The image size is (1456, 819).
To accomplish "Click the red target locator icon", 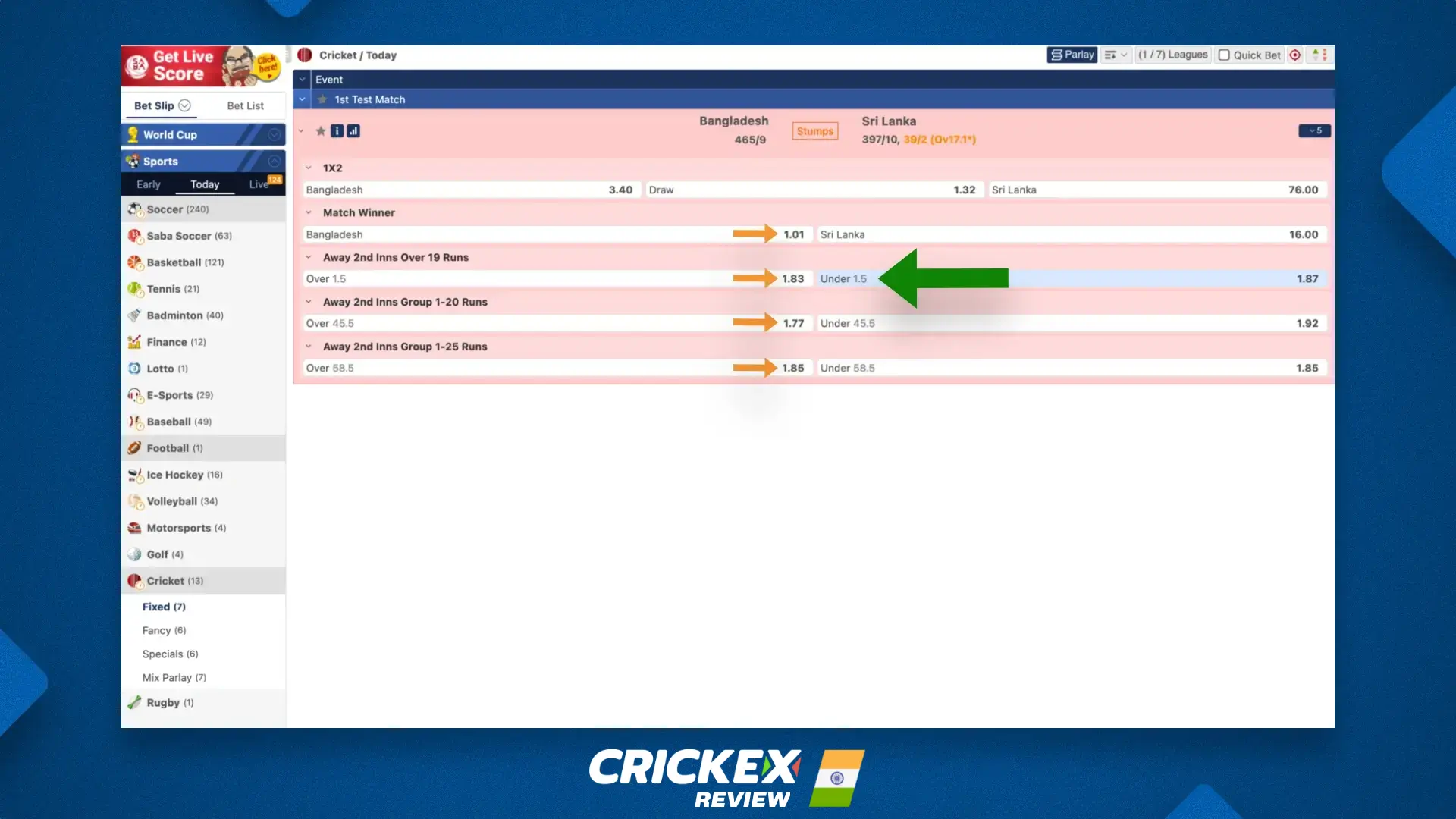I will tap(1294, 55).
